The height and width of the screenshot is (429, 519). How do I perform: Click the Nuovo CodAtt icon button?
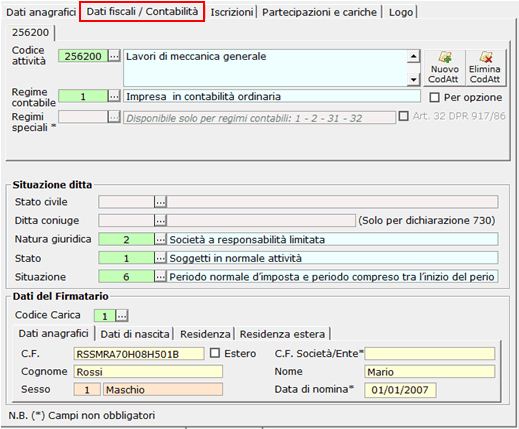[444, 68]
